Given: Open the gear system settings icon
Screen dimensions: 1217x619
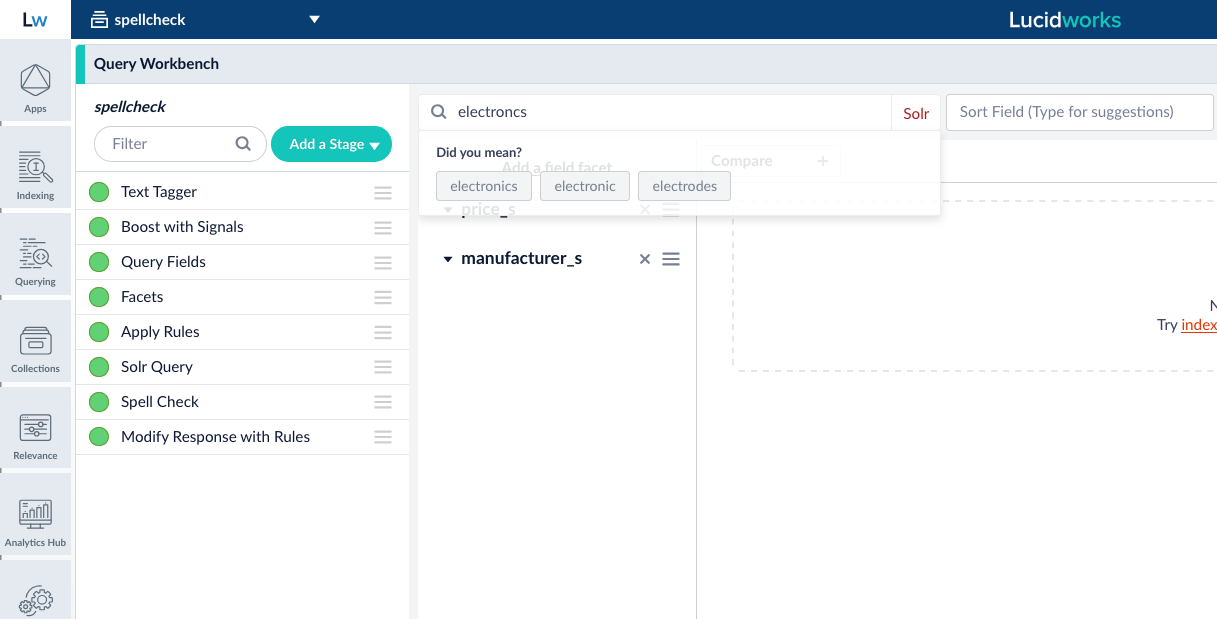Looking at the screenshot, I should pos(35,599).
